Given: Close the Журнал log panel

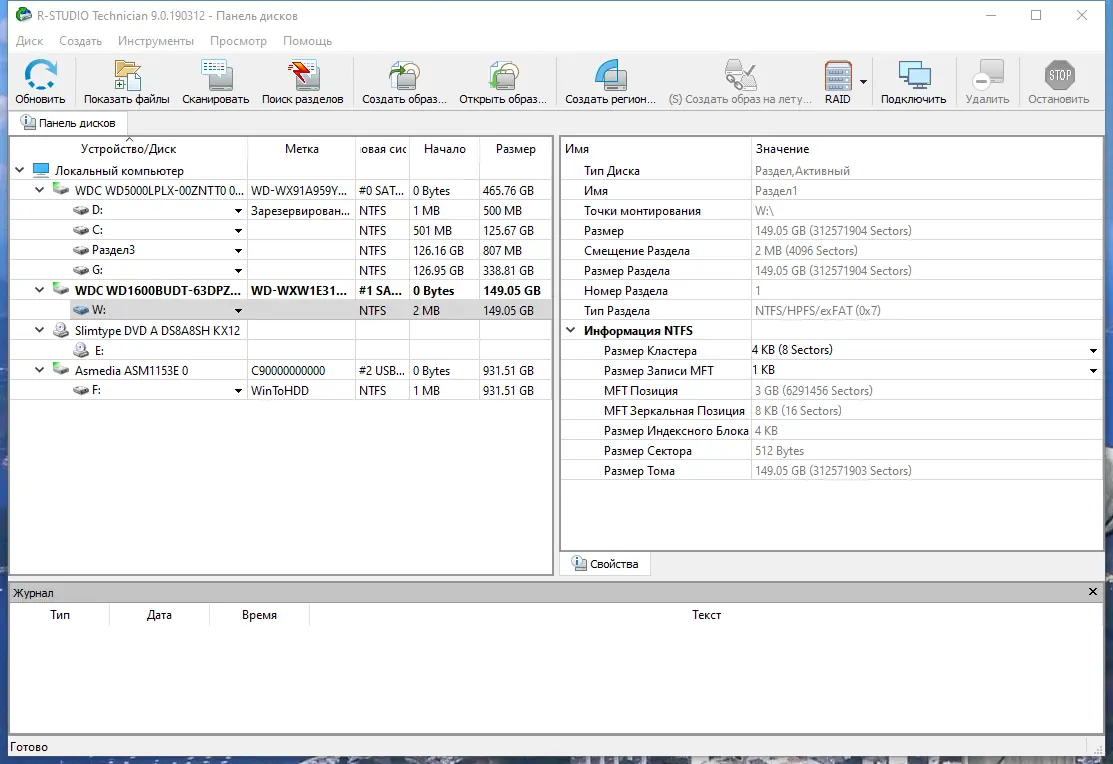Looking at the screenshot, I should click(x=1092, y=591).
